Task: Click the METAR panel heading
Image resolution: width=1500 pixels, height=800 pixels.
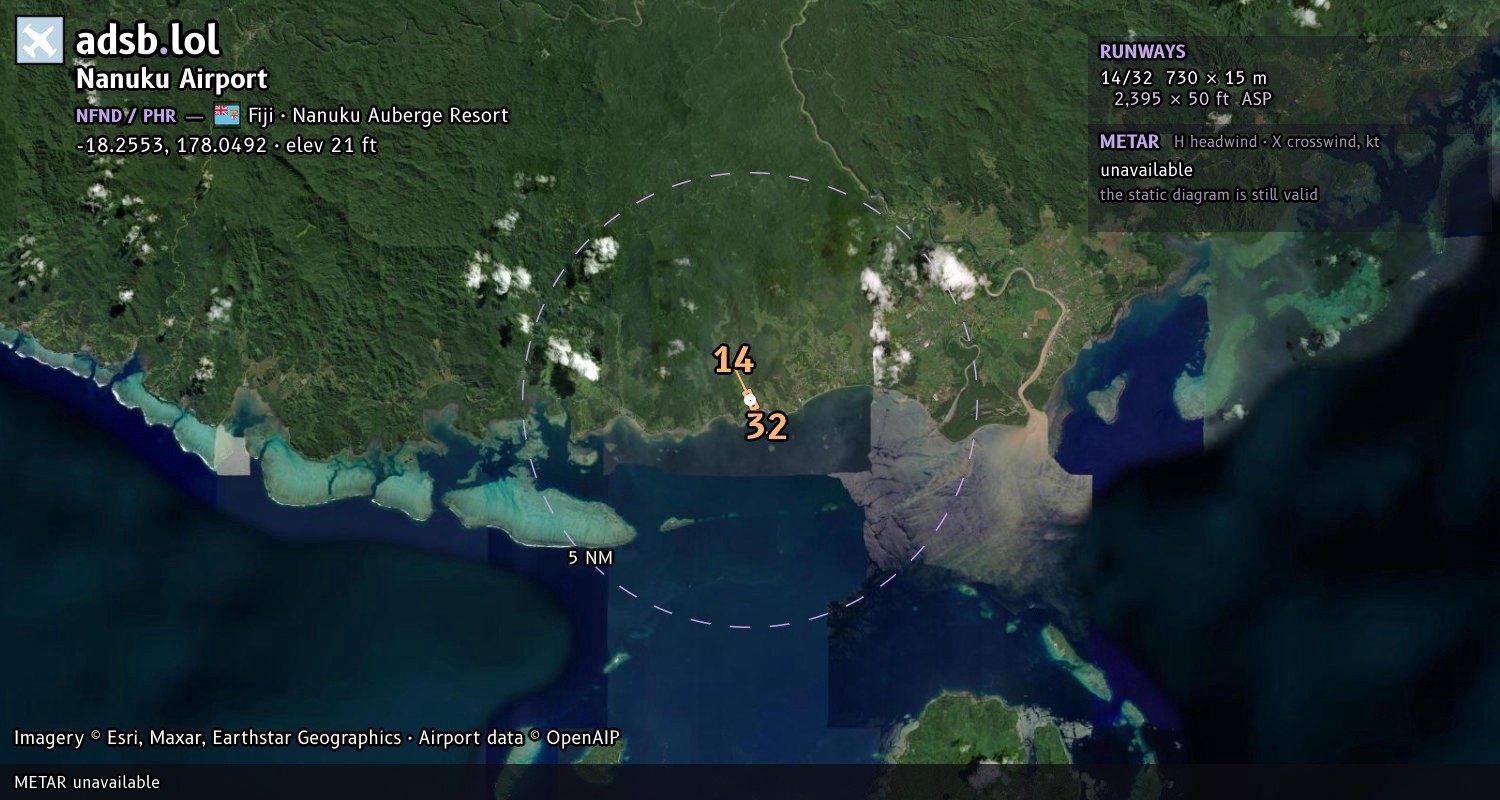Action: pyautogui.click(x=1130, y=142)
